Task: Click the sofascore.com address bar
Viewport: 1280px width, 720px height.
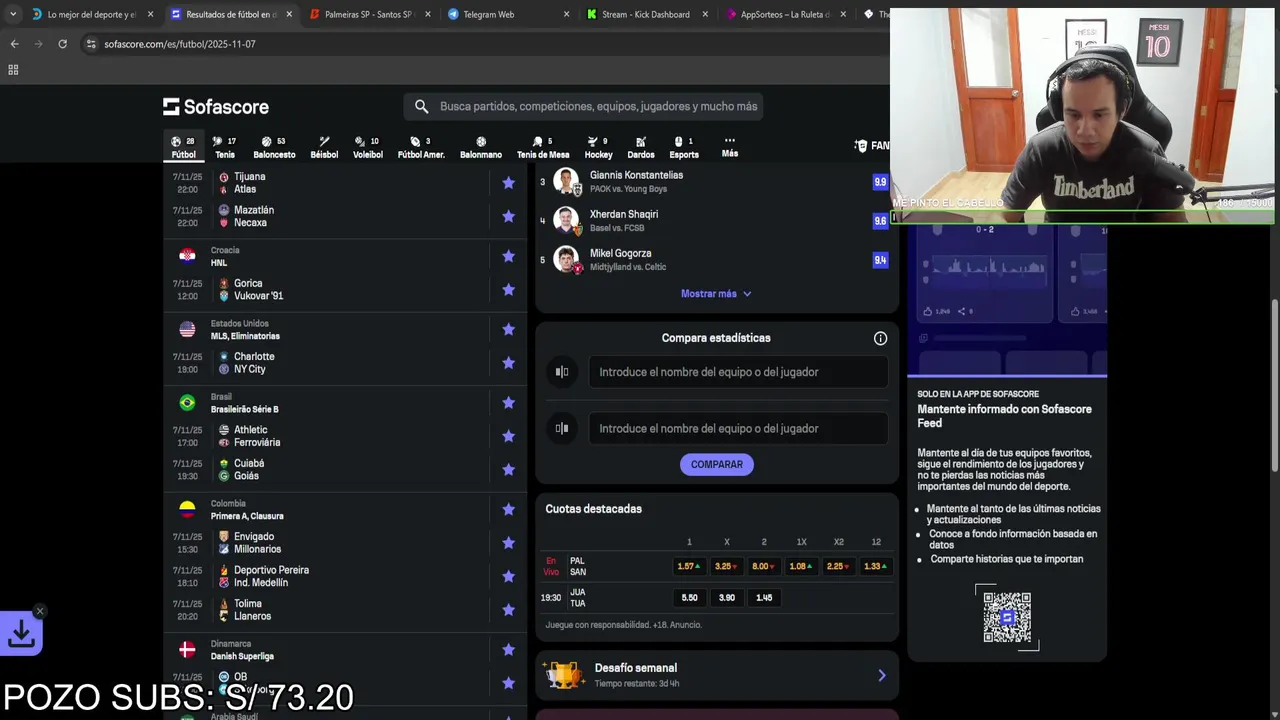Action: coord(180,44)
